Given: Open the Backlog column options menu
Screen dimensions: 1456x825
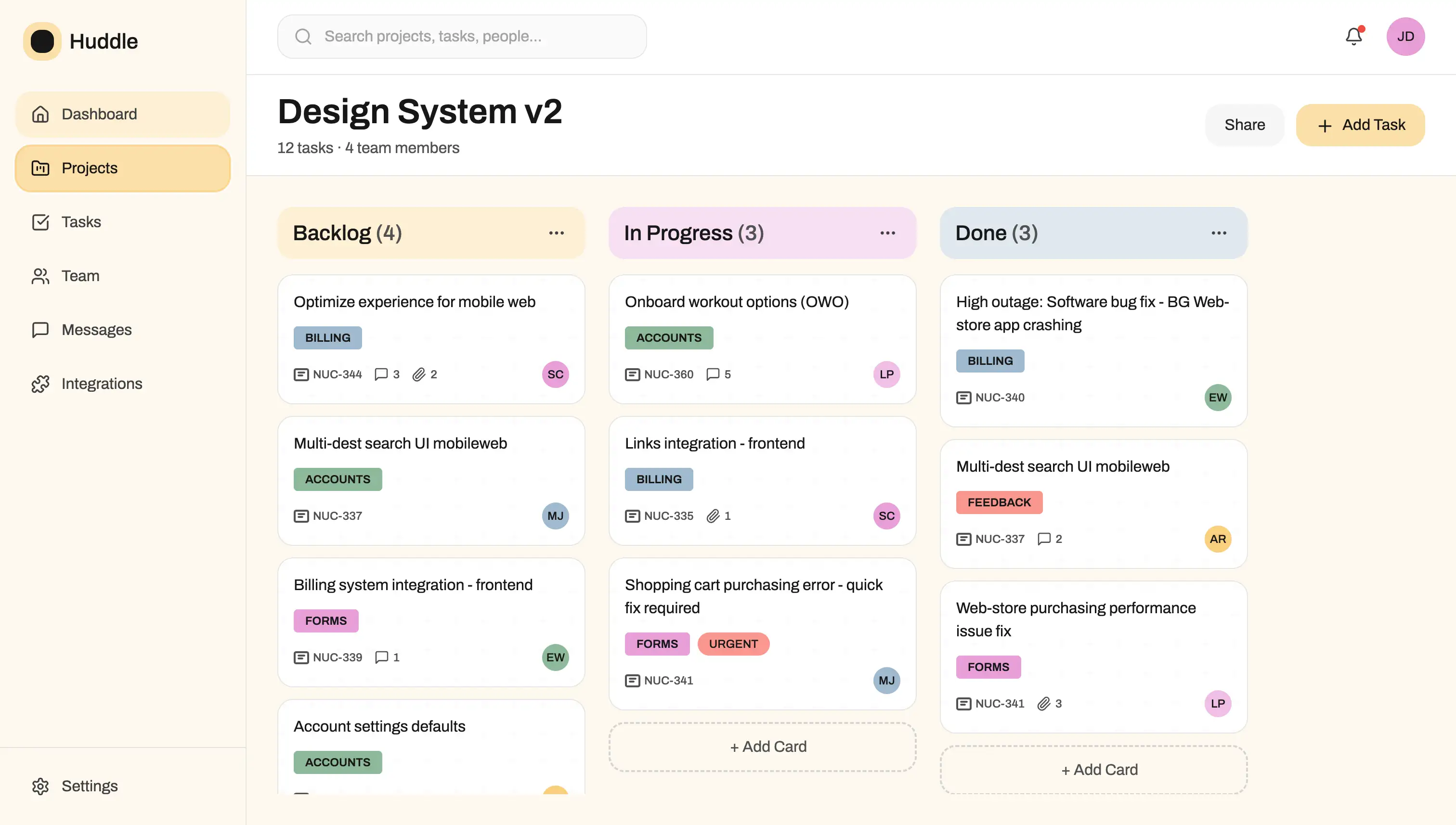Looking at the screenshot, I should 556,233.
